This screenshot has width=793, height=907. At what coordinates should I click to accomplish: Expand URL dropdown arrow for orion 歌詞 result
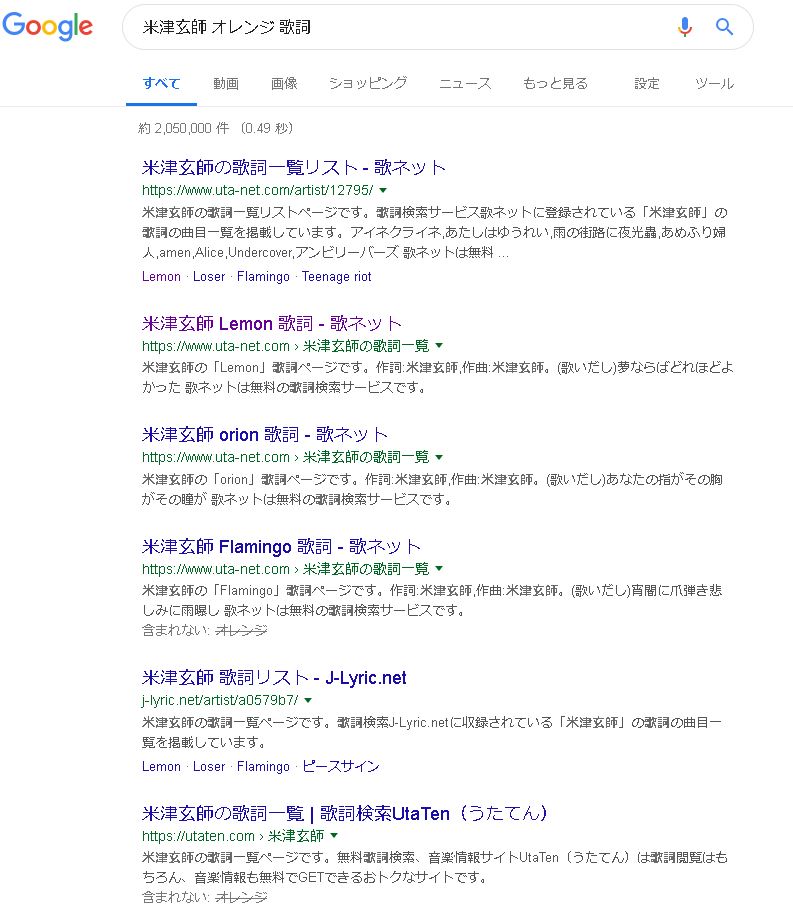[x=439, y=457]
